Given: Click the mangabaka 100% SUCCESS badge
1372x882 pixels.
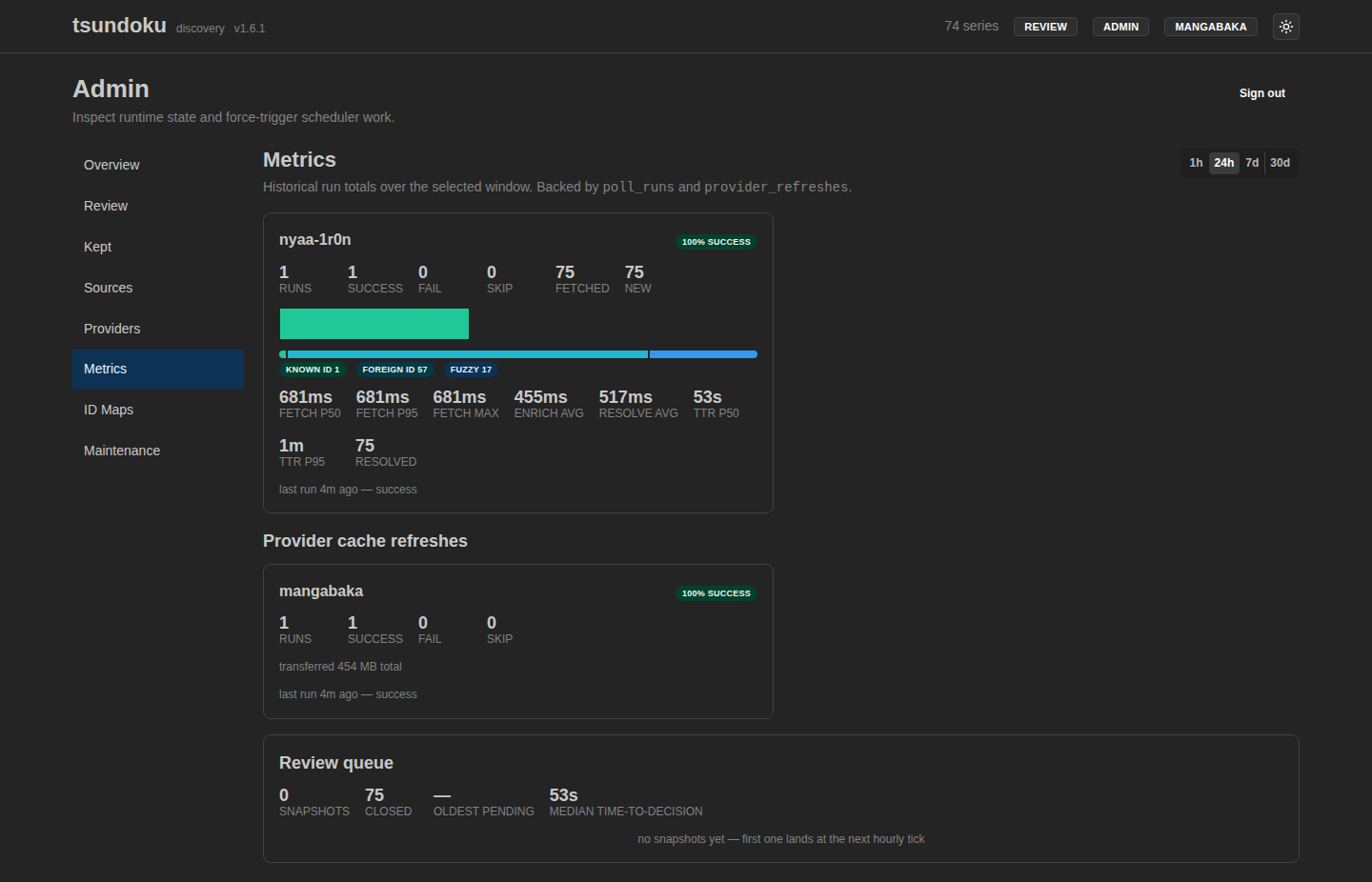Looking at the screenshot, I should point(716,593).
